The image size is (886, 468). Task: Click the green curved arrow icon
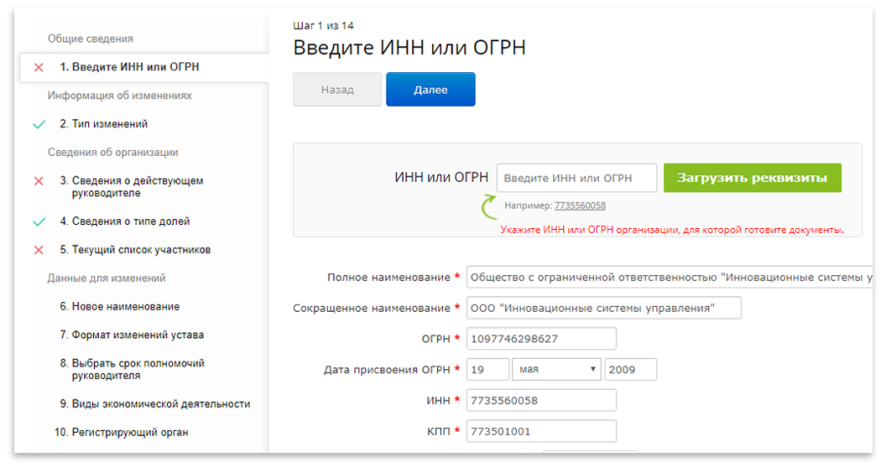click(x=489, y=207)
